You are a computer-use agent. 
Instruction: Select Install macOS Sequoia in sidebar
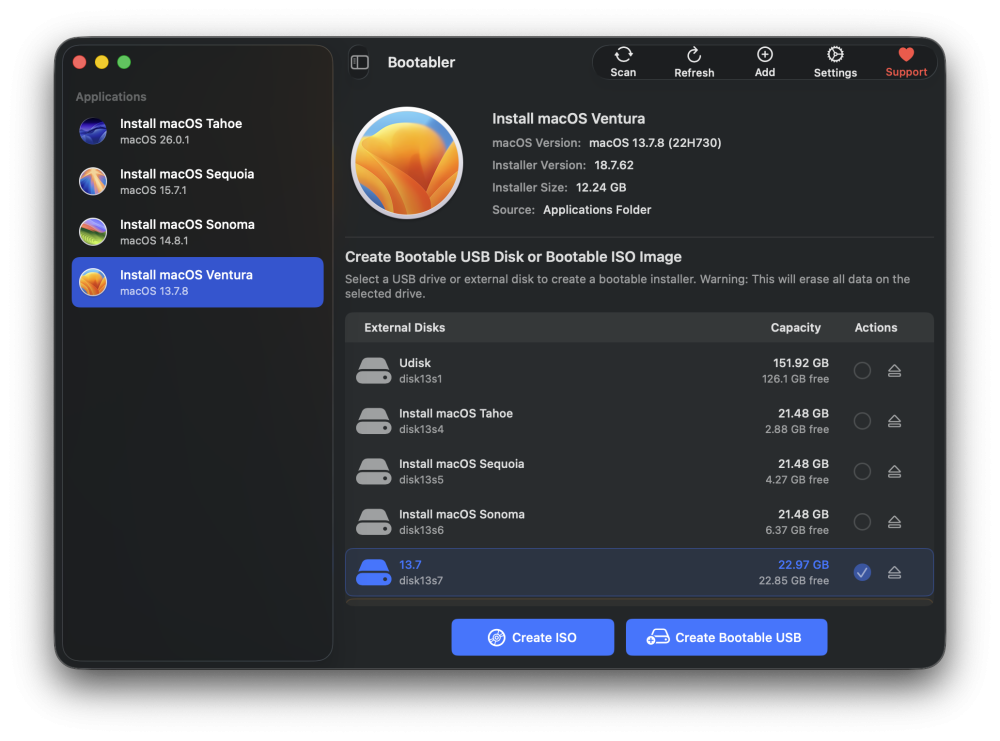pyautogui.click(x=198, y=182)
